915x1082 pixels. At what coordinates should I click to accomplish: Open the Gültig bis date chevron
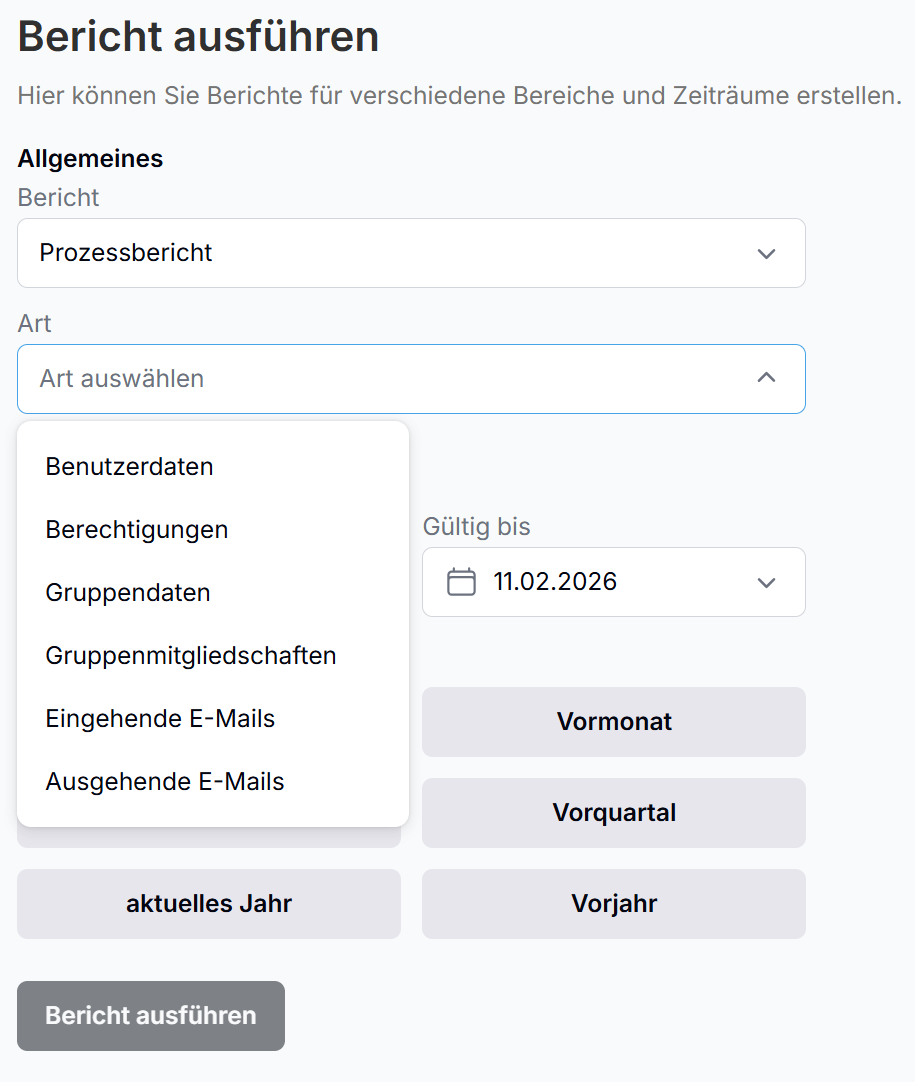pyautogui.click(x=766, y=582)
